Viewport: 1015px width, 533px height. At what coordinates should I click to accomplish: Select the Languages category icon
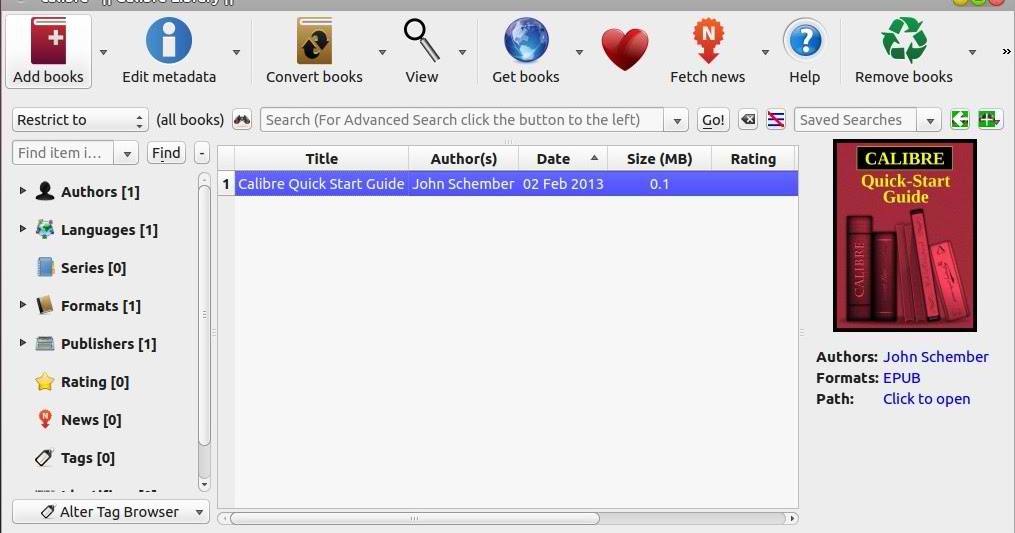click(45, 229)
